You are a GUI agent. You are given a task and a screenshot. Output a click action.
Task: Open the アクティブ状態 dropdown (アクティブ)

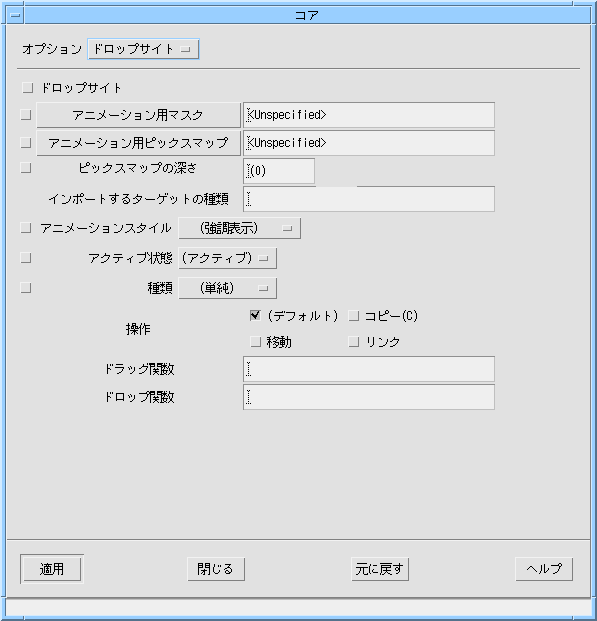pos(227,258)
